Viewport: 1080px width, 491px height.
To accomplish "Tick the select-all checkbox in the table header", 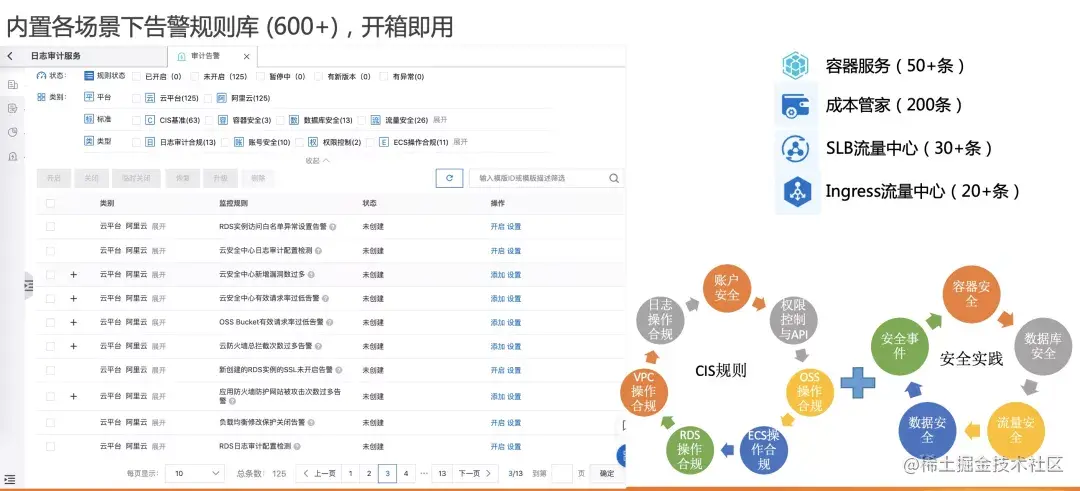I will tap(50, 203).
